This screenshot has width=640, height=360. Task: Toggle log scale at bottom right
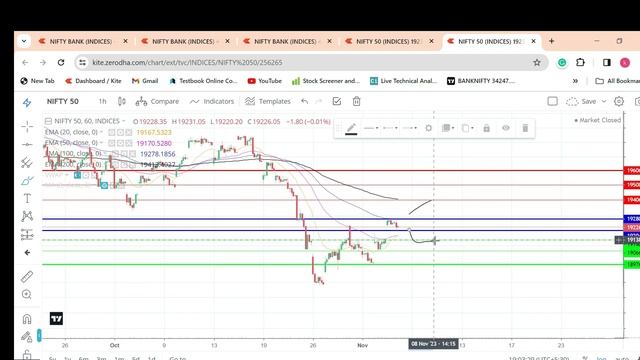[x=601, y=358]
